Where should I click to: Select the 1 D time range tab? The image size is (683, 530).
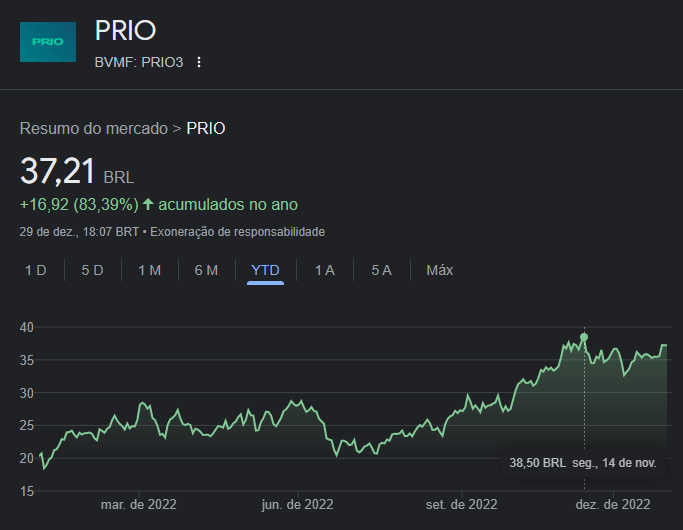click(x=36, y=270)
